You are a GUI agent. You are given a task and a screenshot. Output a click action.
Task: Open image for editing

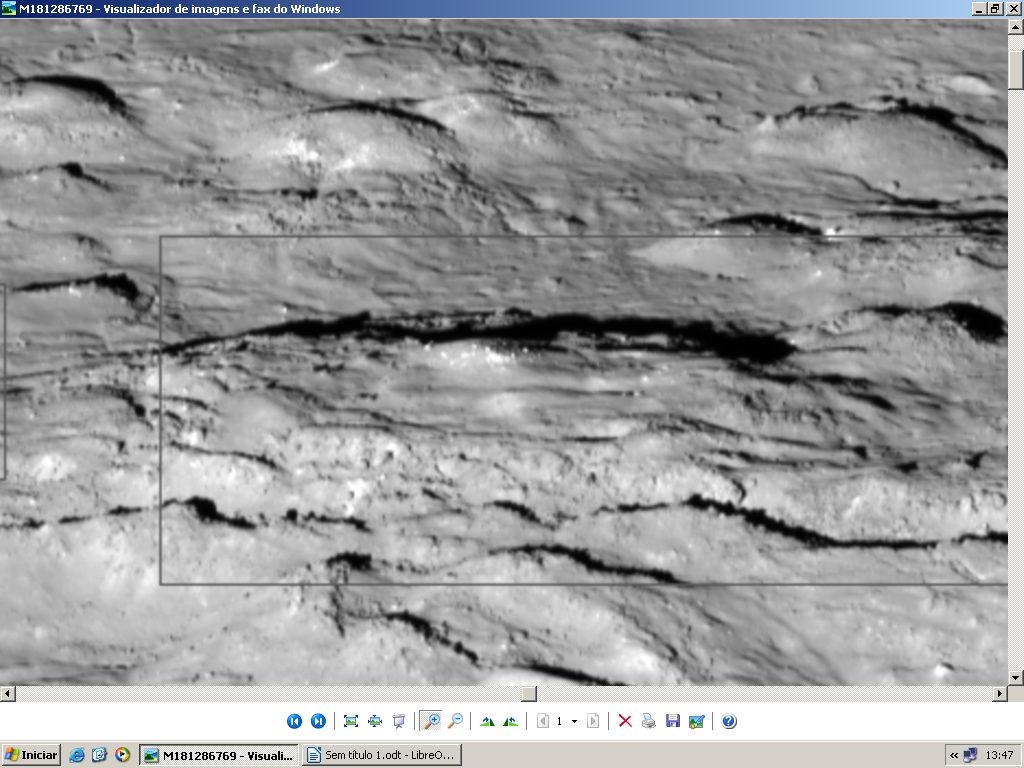[x=697, y=721]
